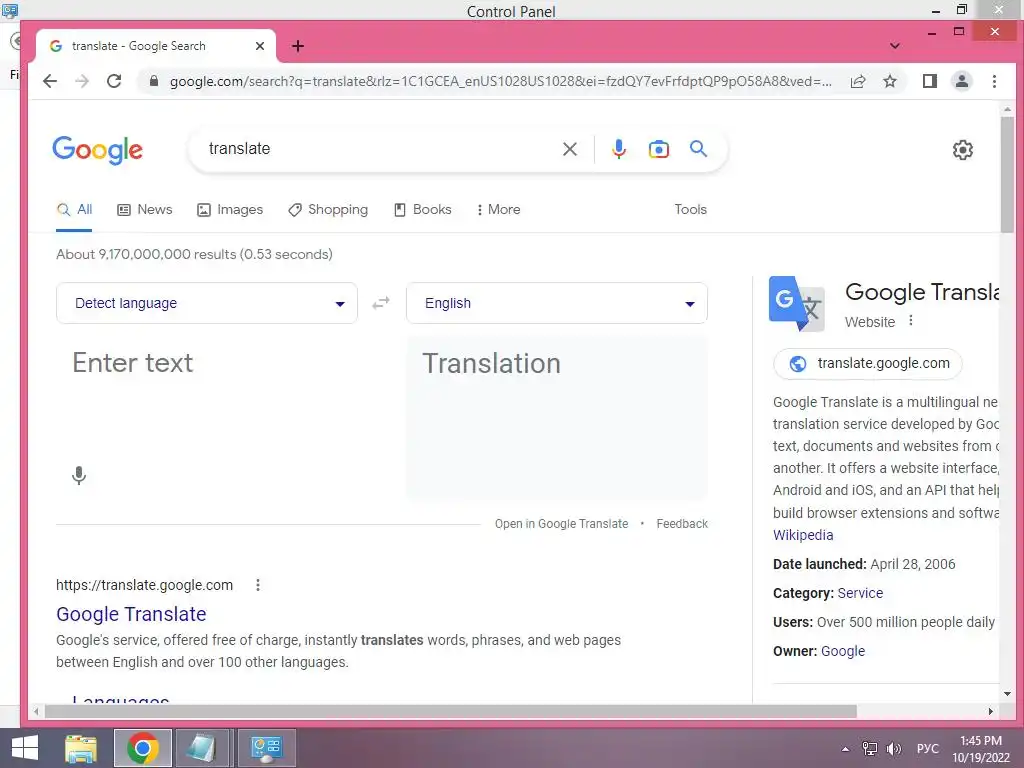This screenshot has height=768, width=1024.
Task: Click the РУС language indicator
Action: (x=927, y=748)
